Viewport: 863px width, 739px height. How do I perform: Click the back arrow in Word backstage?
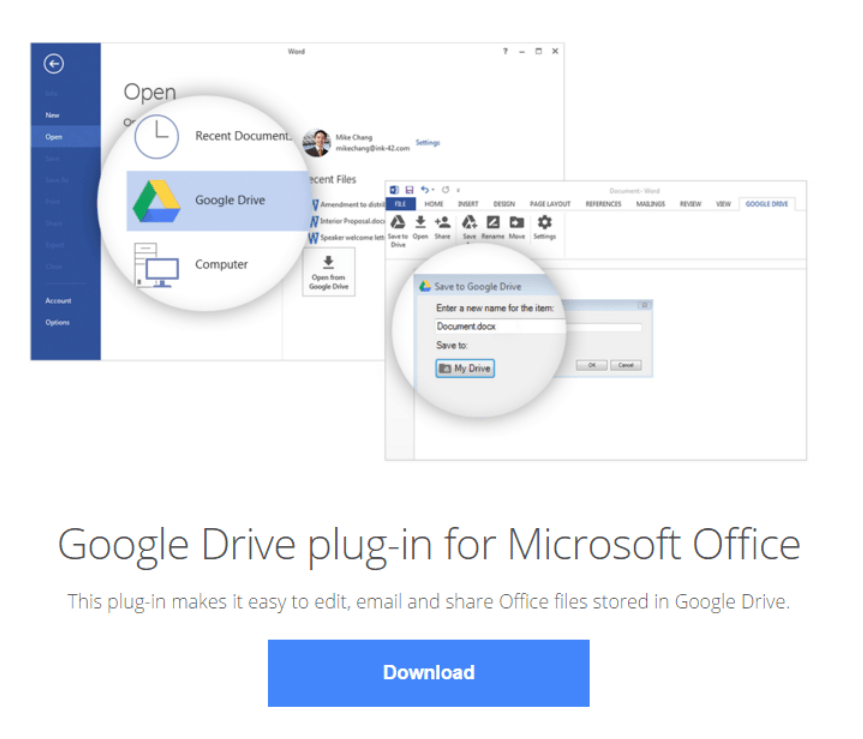pyautogui.click(x=54, y=64)
